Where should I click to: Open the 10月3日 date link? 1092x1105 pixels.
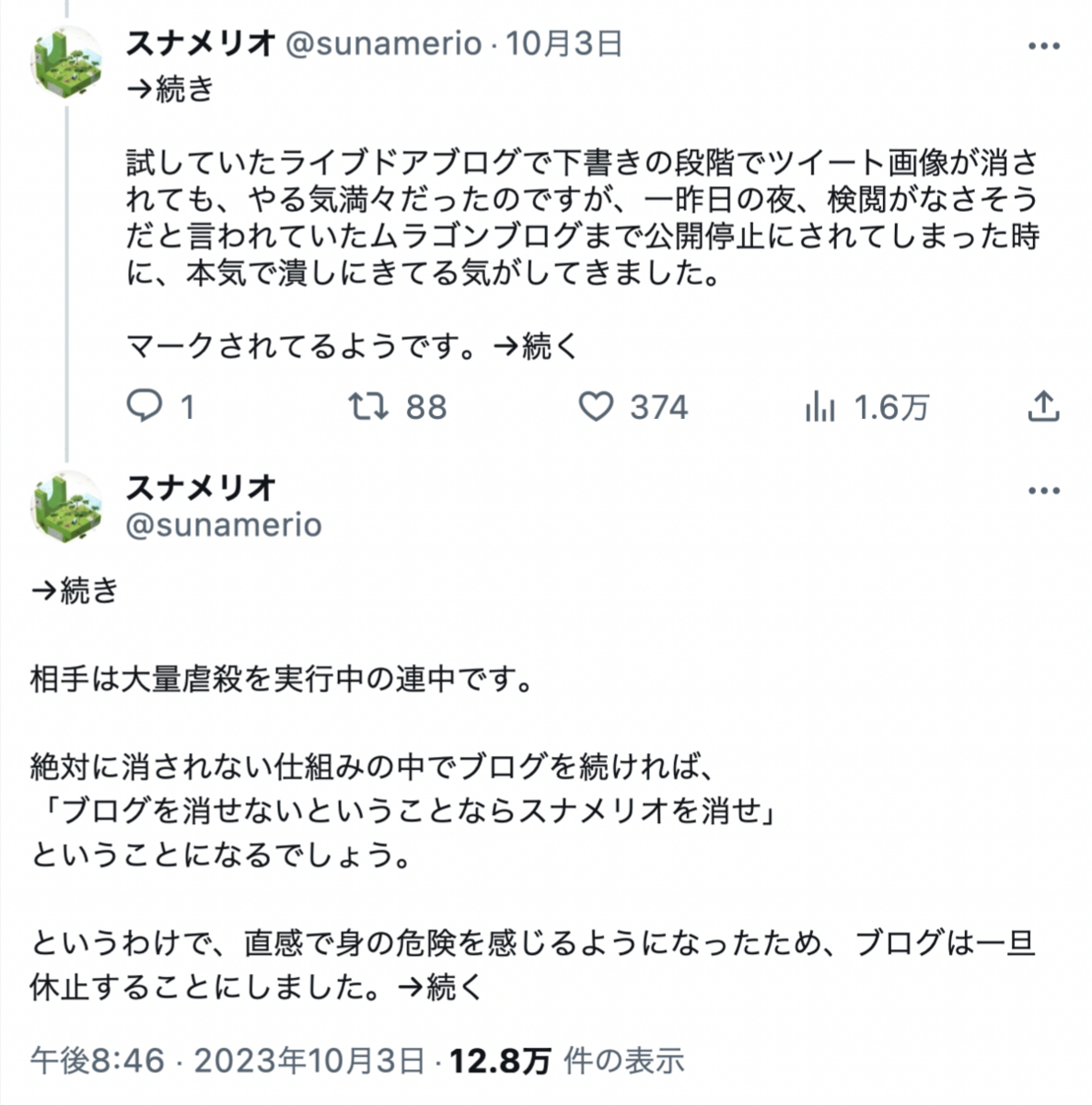pyautogui.click(x=563, y=43)
